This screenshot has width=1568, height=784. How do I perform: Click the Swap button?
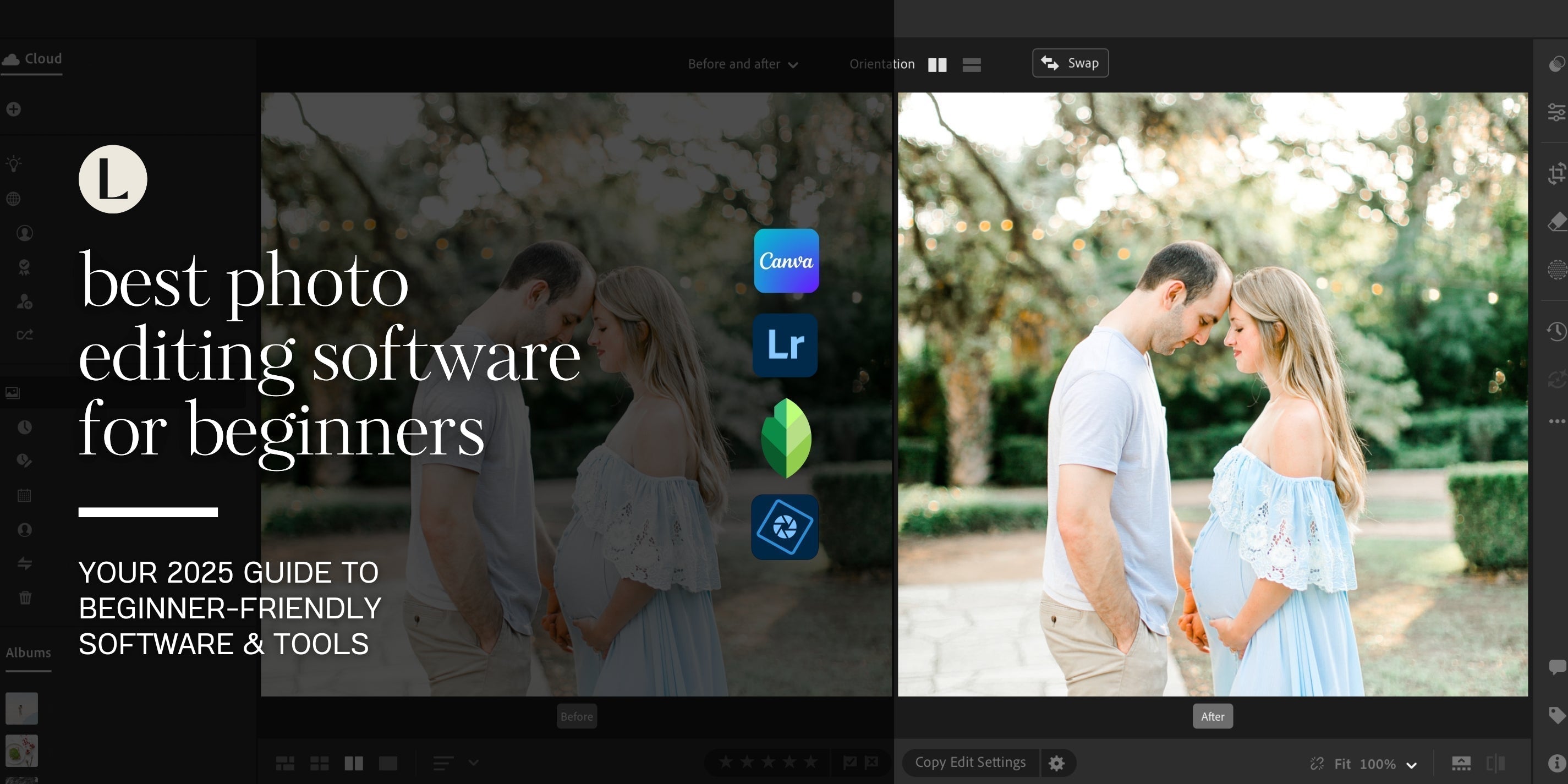click(1070, 63)
